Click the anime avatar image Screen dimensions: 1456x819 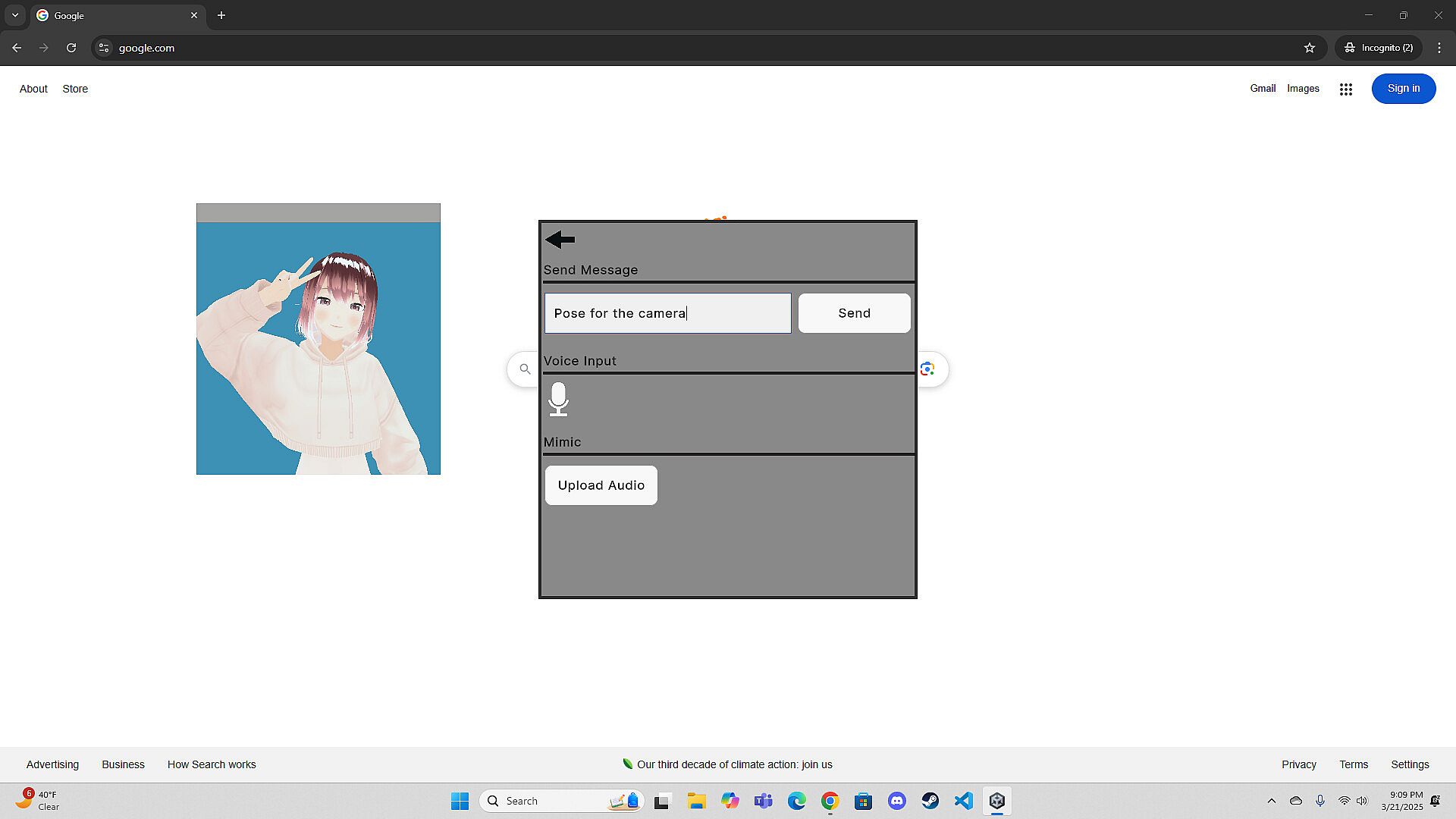318,347
